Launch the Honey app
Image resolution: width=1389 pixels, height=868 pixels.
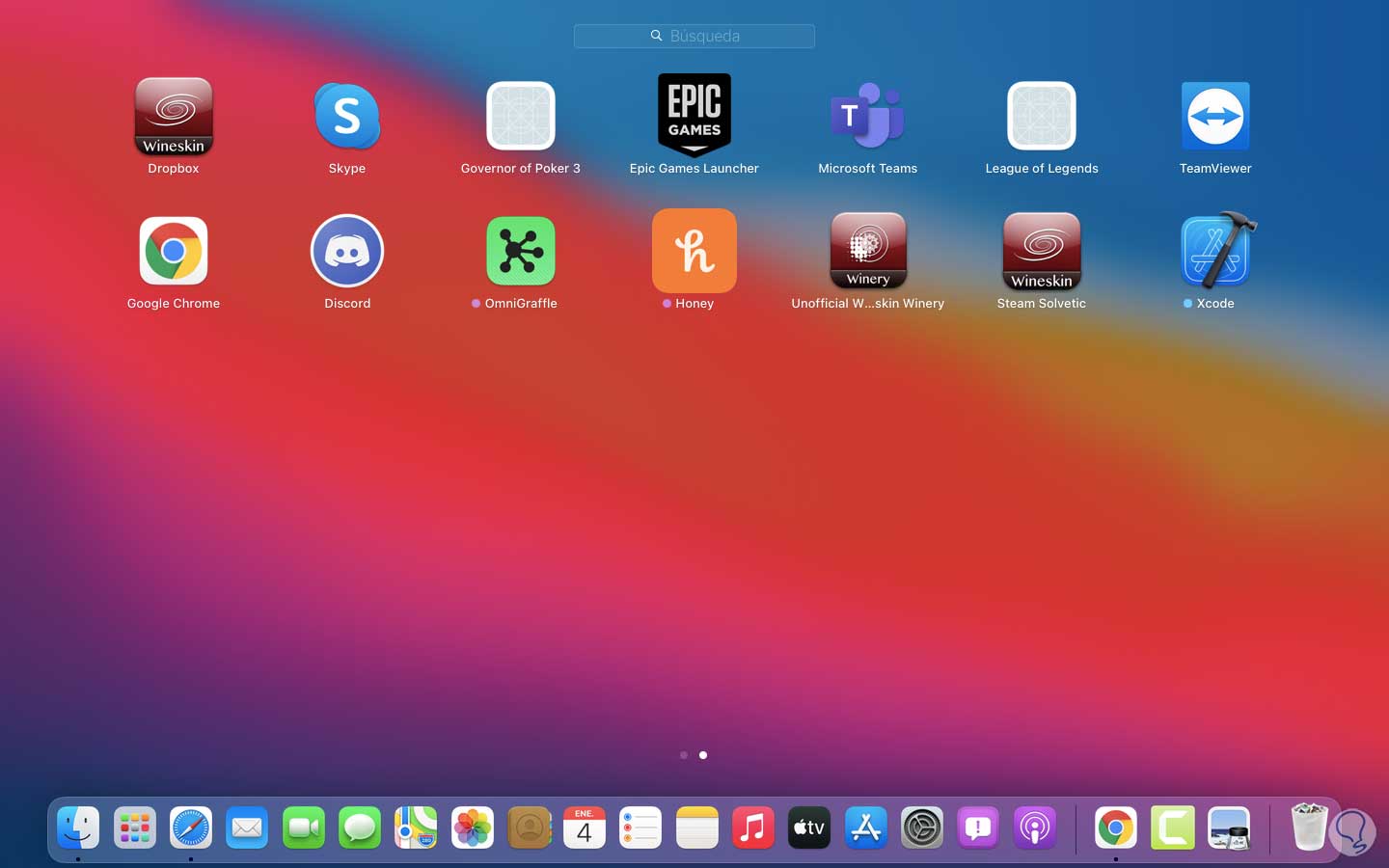click(x=694, y=251)
